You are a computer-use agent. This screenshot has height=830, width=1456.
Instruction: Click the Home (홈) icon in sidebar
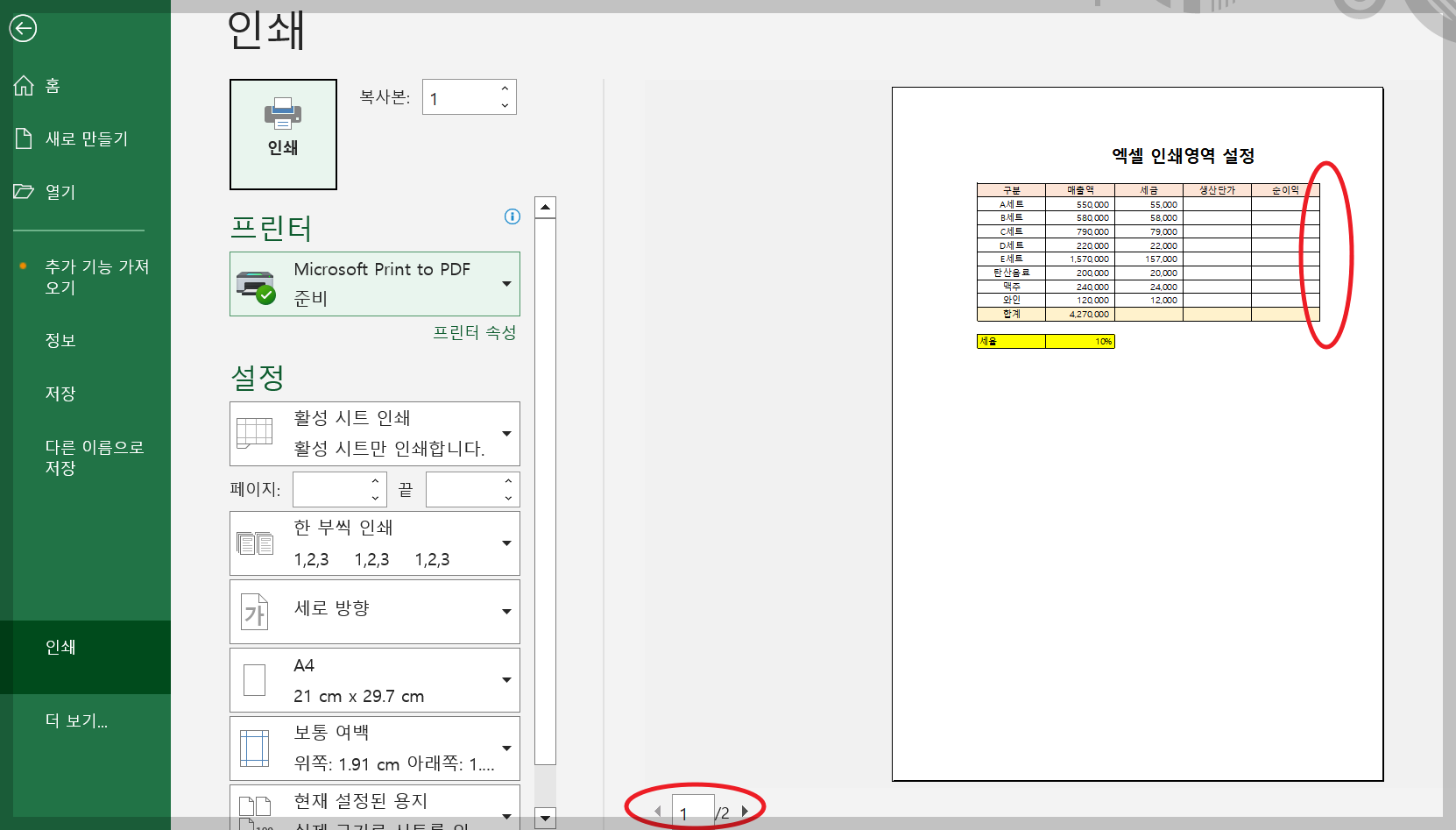tap(23, 84)
